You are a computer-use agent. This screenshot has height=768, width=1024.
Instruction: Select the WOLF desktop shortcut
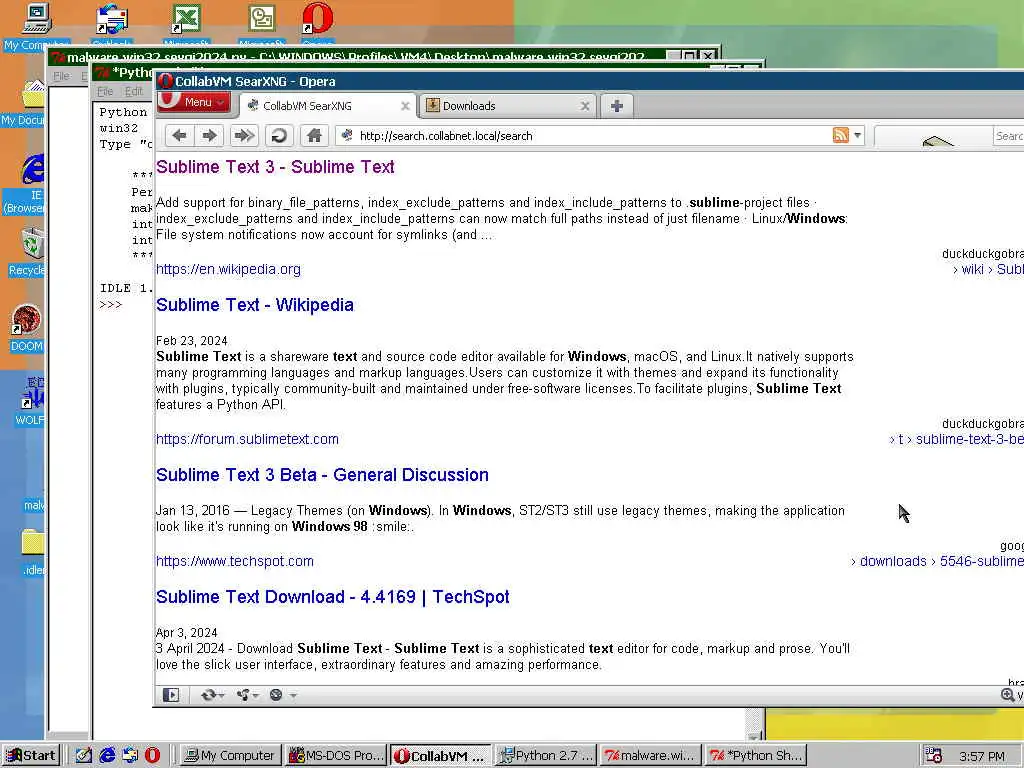29,400
